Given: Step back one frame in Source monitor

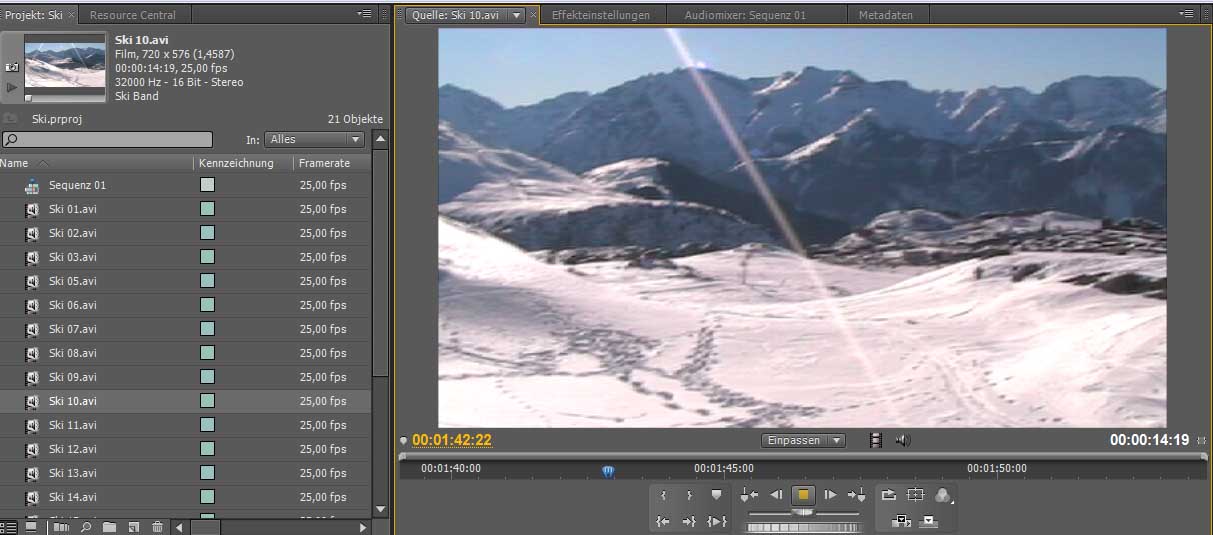Looking at the screenshot, I should point(776,495).
